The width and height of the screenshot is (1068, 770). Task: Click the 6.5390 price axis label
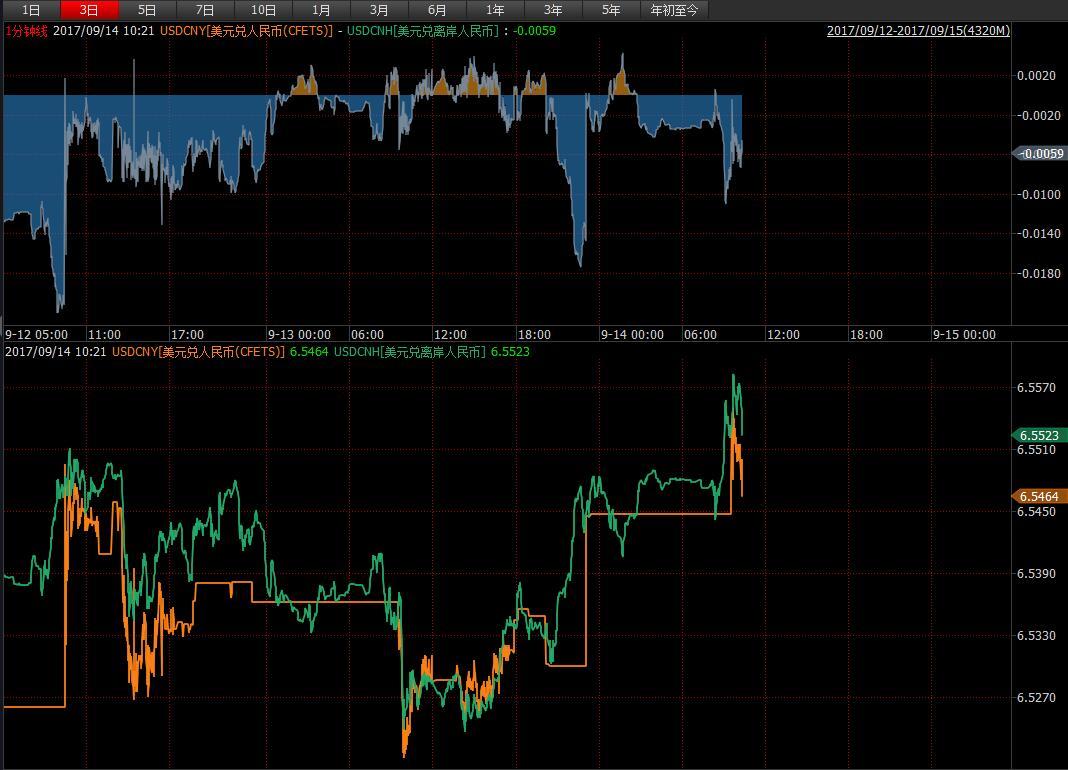1036,574
